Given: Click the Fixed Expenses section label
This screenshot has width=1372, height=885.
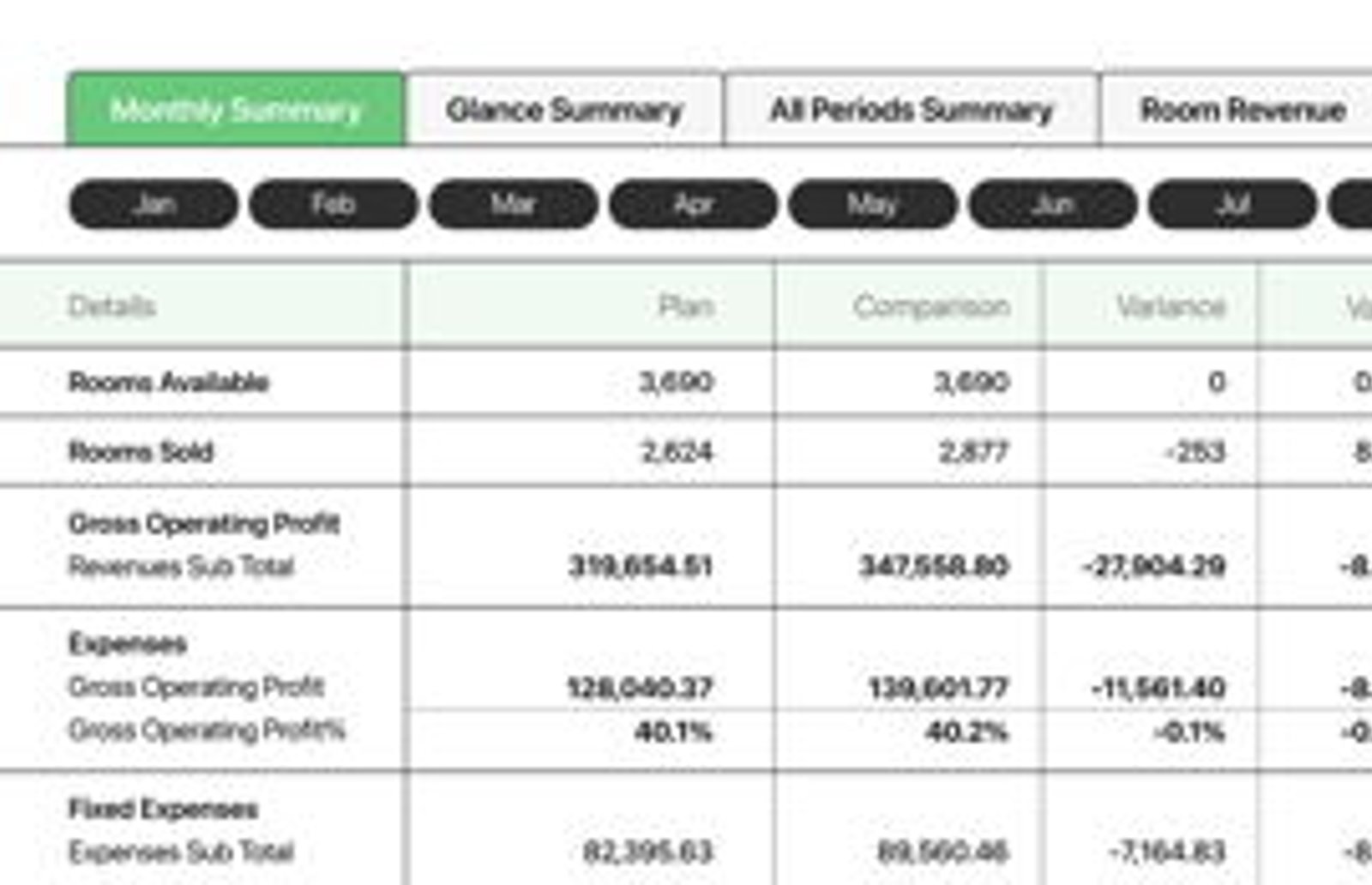Looking at the screenshot, I should tap(163, 808).
